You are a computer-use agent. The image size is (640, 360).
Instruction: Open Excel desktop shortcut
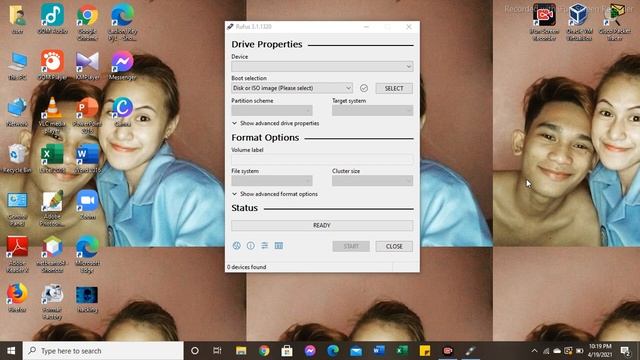[x=52, y=158]
